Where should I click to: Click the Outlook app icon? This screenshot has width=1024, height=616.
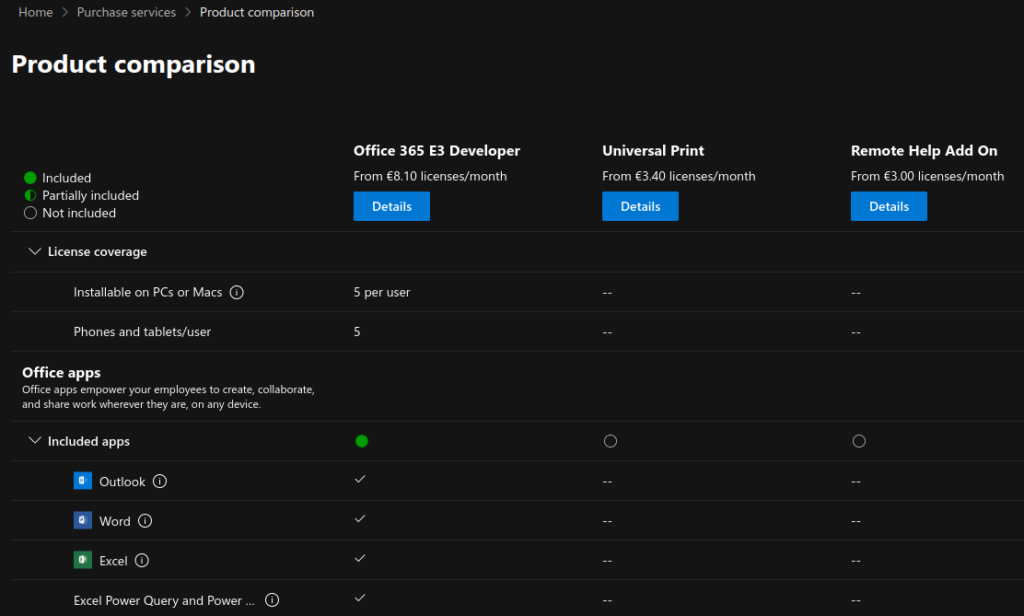(82, 481)
